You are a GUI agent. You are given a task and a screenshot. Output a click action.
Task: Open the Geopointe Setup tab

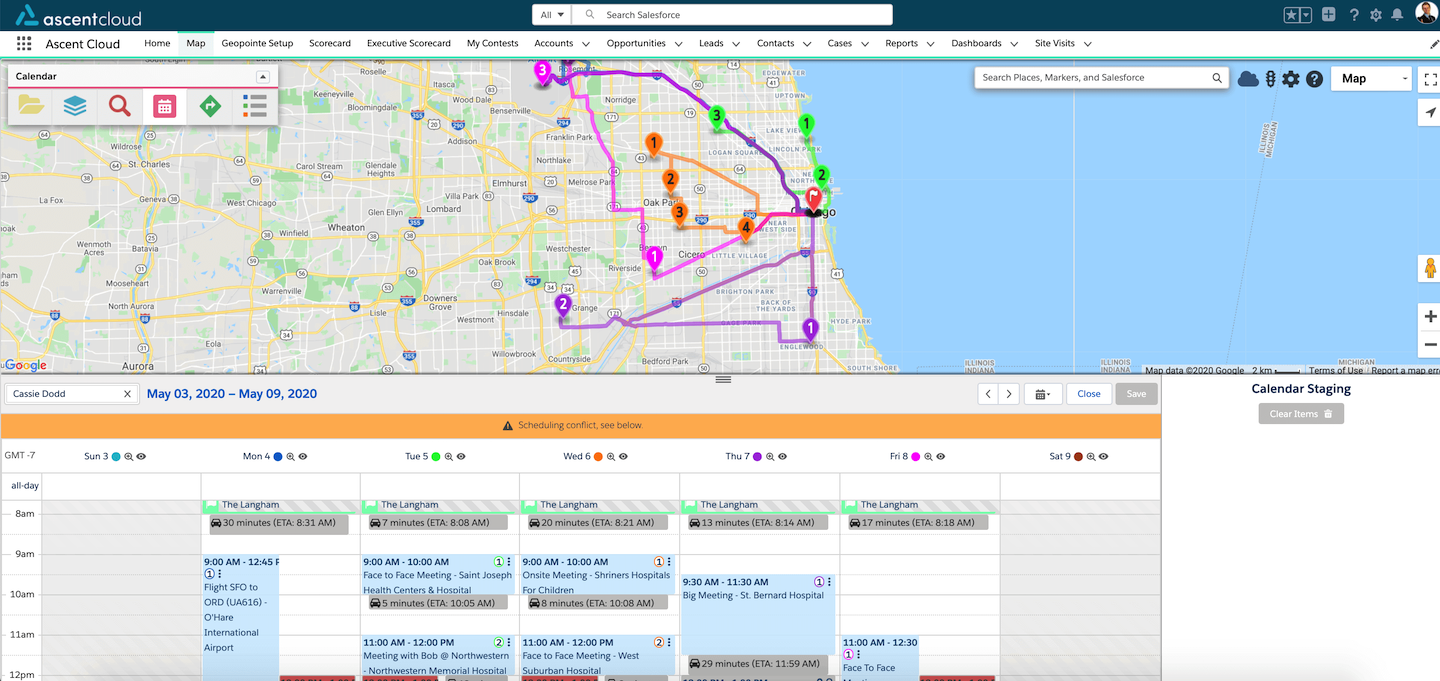coord(257,44)
